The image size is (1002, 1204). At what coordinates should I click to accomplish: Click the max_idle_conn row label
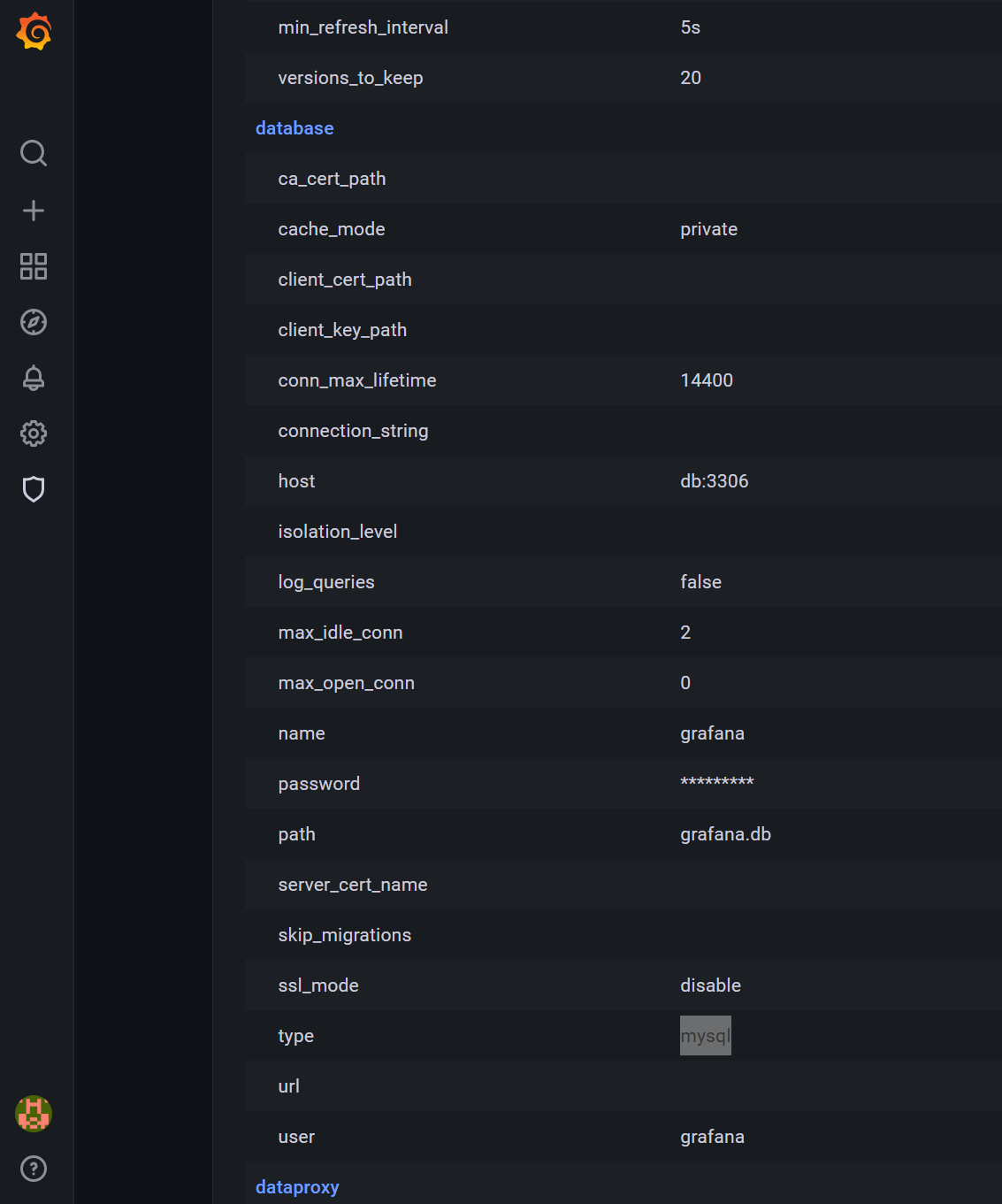click(340, 633)
